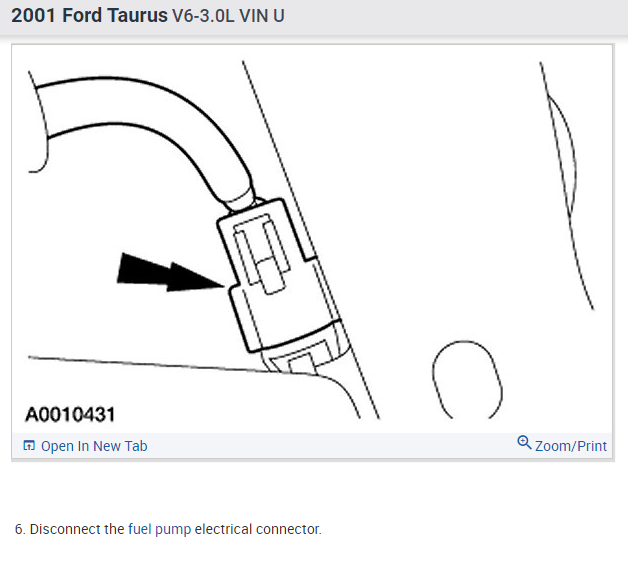Click the 2001 Ford Taurus heading

pos(89,16)
